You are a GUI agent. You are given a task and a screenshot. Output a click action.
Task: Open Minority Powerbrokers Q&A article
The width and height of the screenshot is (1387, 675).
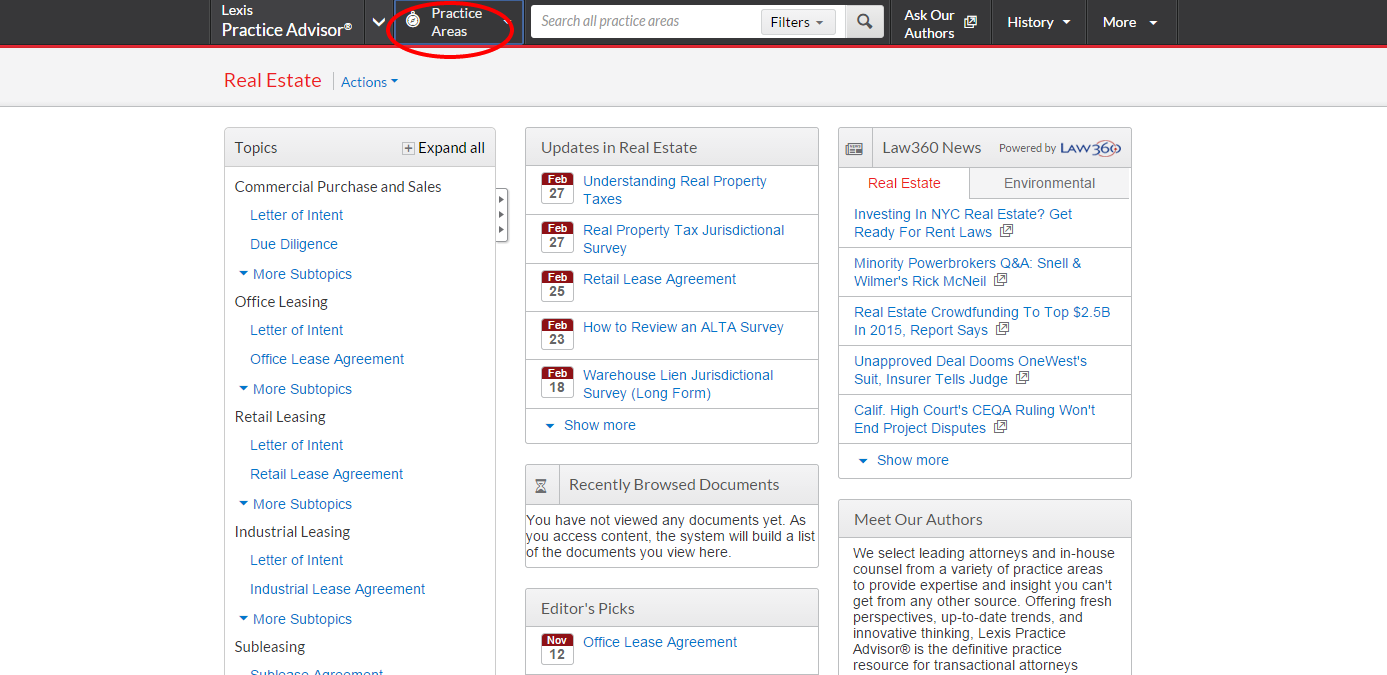(x=967, y=272)
